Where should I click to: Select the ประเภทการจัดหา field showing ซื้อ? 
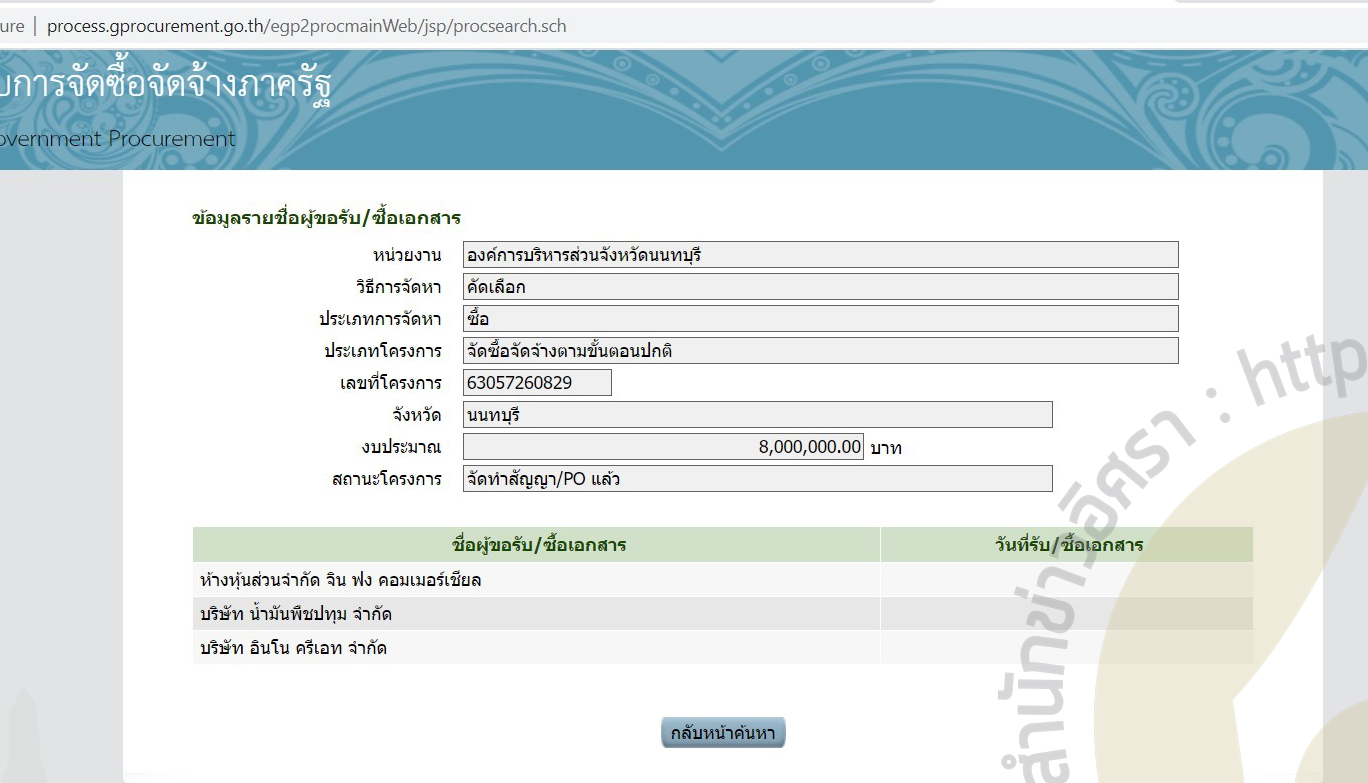point(818,318)
